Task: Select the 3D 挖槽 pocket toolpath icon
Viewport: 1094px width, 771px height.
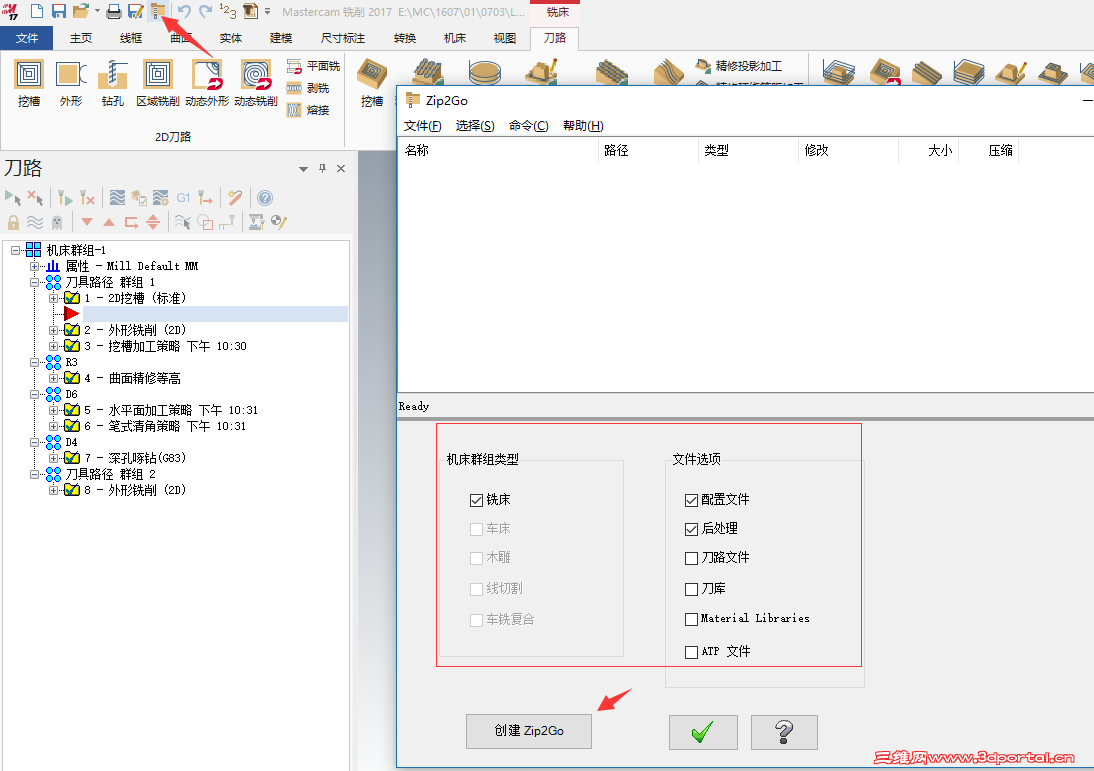Action: [x=371, y=83]
